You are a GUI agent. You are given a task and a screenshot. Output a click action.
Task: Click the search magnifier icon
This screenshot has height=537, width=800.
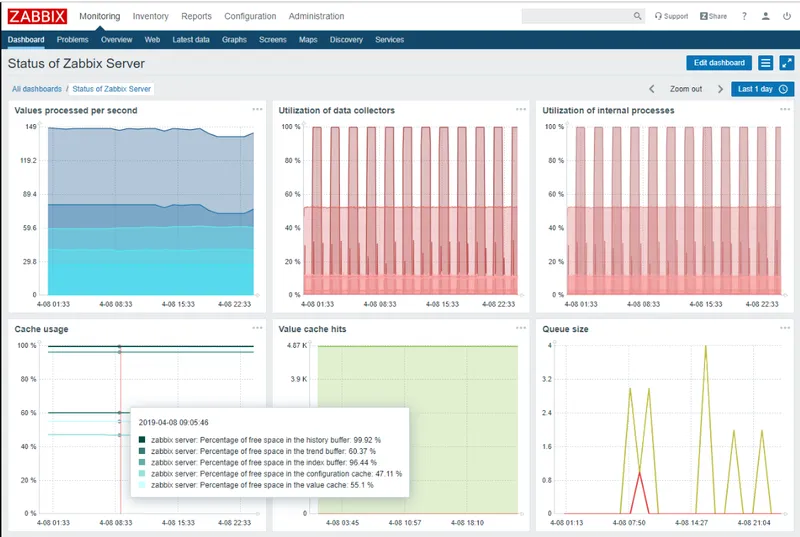point(637,16)
